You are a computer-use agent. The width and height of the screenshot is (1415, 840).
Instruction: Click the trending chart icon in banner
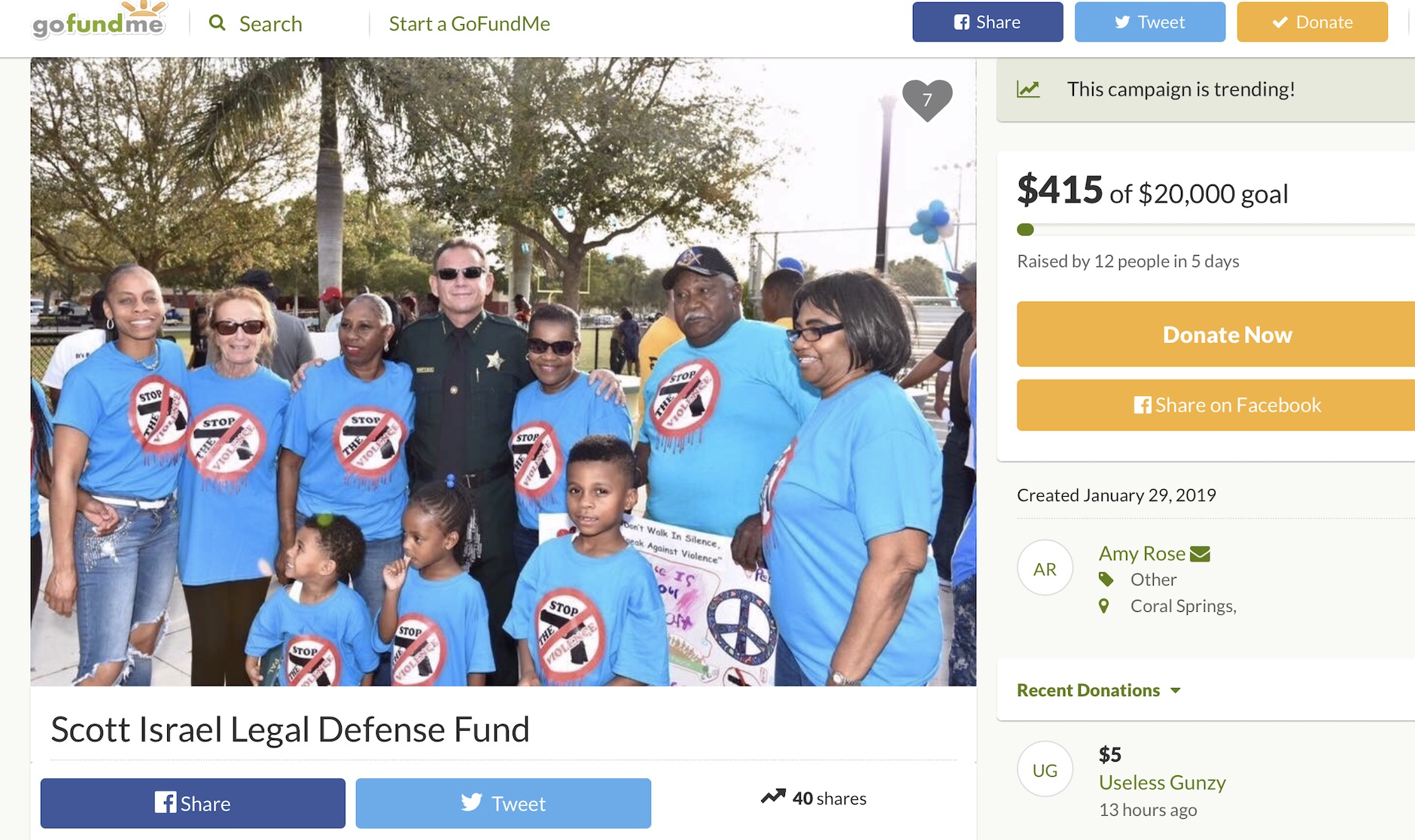click(1028, 90)
